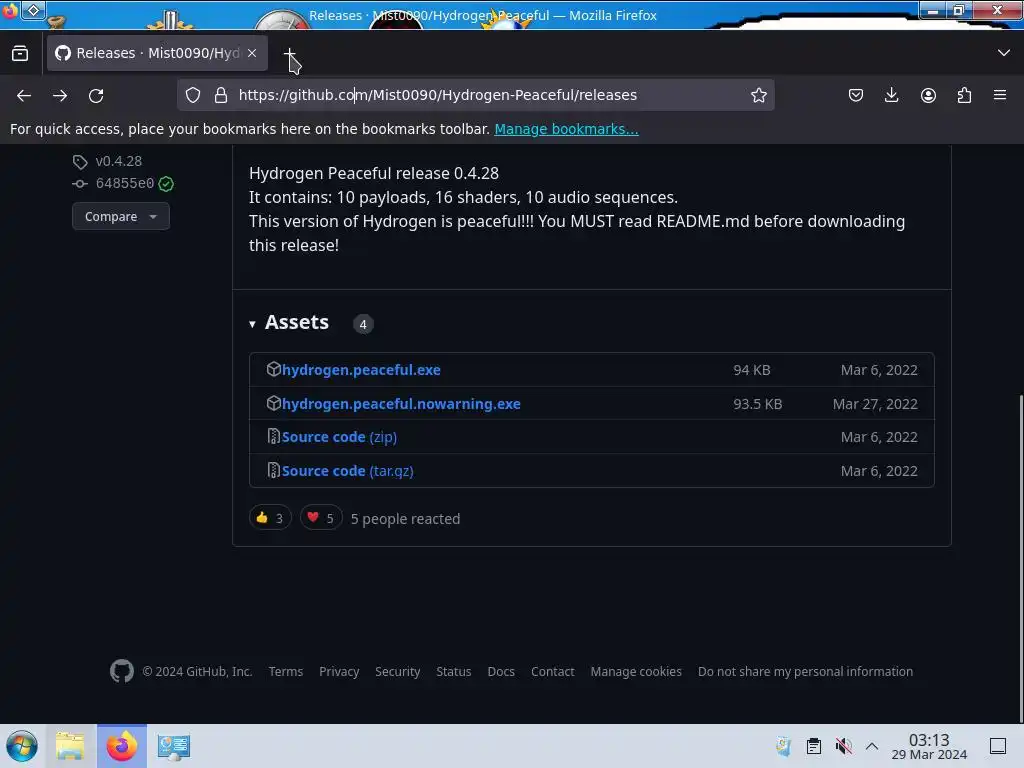
Task: Go forward with the browser forward arrow
Action: (x=60, y=95)
